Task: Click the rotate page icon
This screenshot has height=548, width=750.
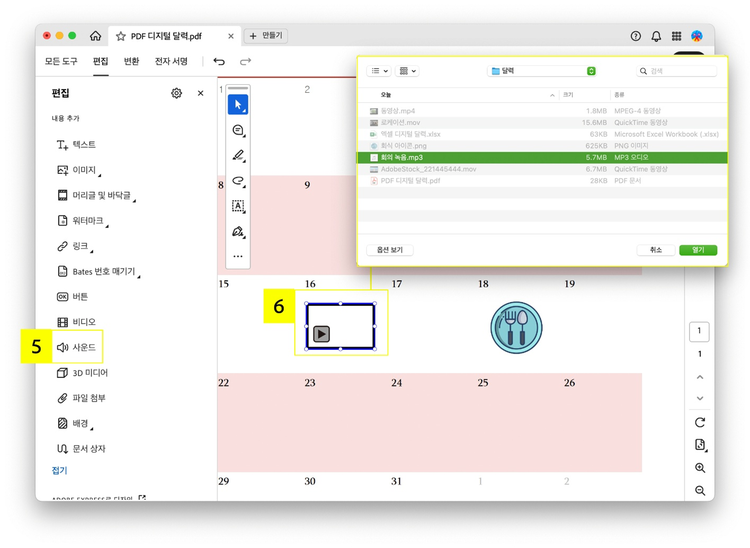Action: 700,422
